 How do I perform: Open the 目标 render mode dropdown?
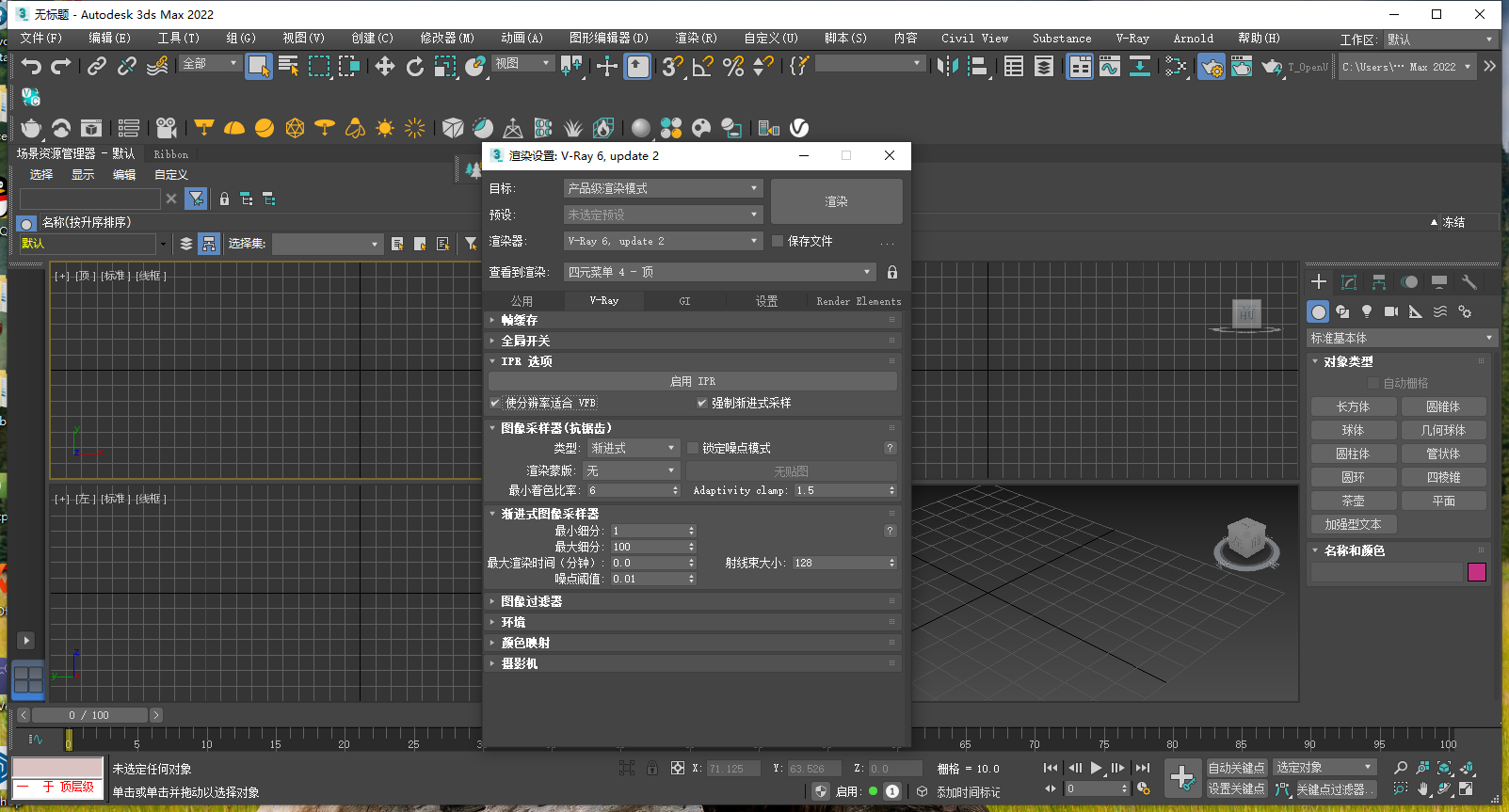(663, 188)
